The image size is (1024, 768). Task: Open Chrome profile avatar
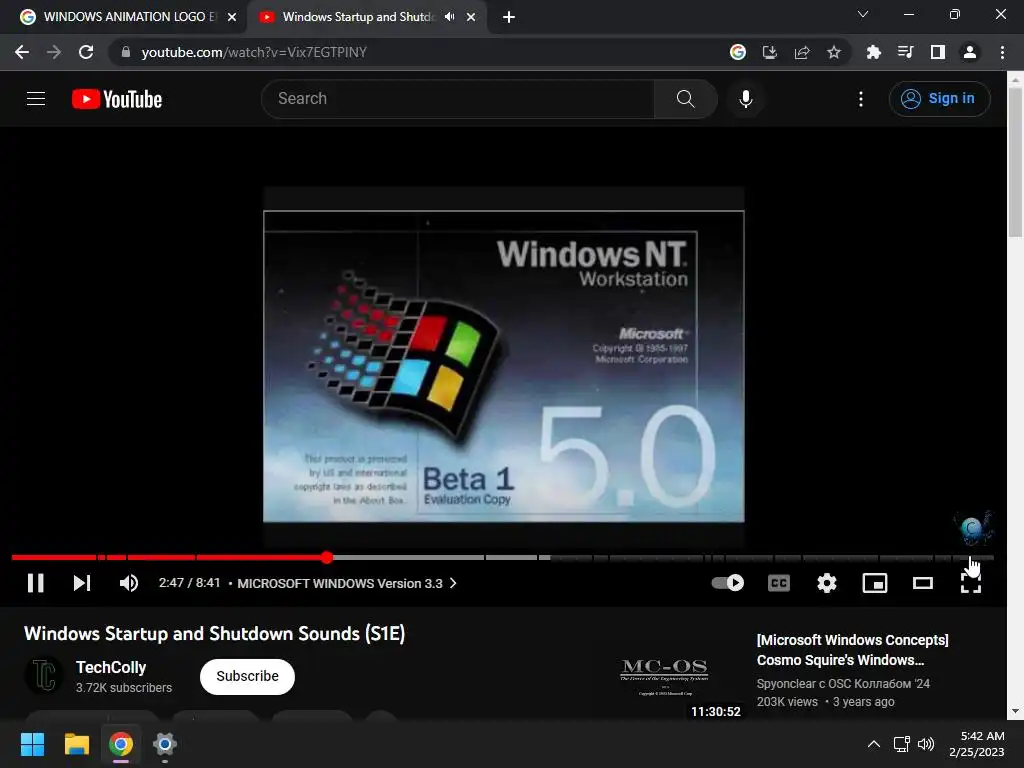[x=970, y=52]
